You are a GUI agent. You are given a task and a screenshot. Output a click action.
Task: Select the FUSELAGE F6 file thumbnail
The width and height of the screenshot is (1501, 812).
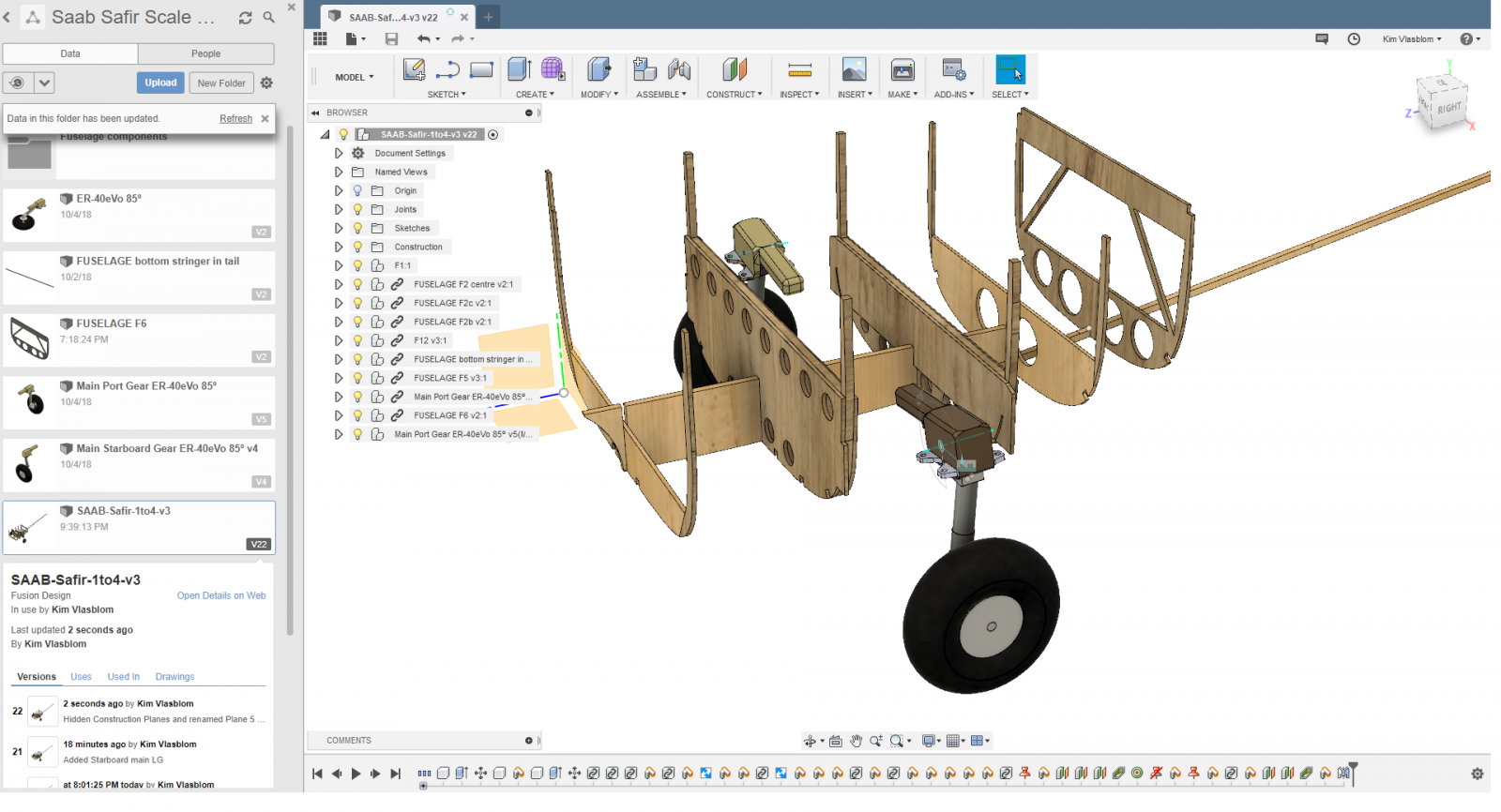[x=29, y=338]
